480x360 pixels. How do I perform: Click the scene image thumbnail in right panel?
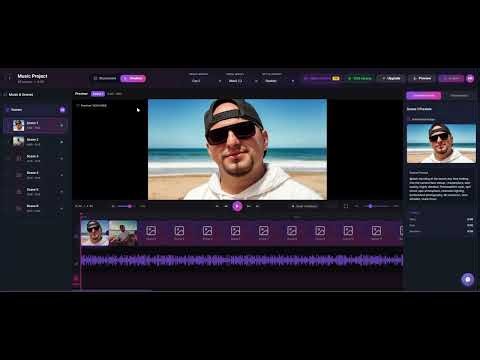tap(441, 143)
